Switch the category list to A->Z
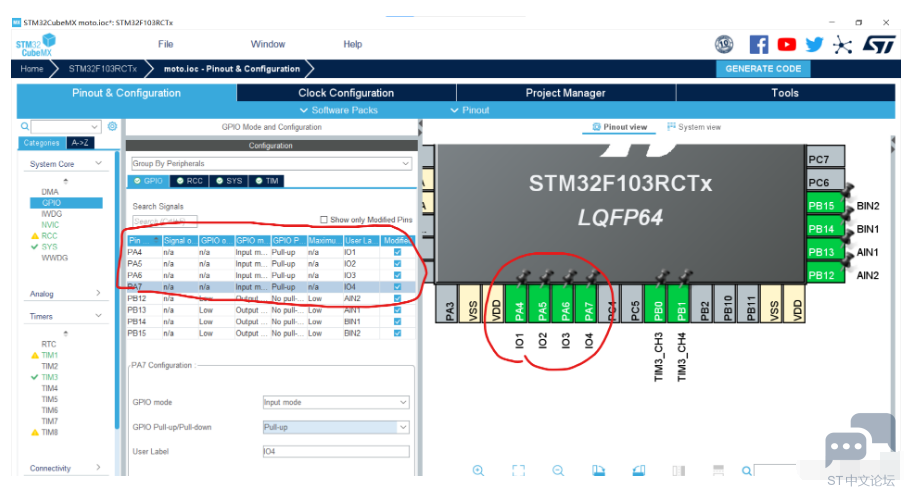The width and height of the screenshot is (904, 496). 80,142
